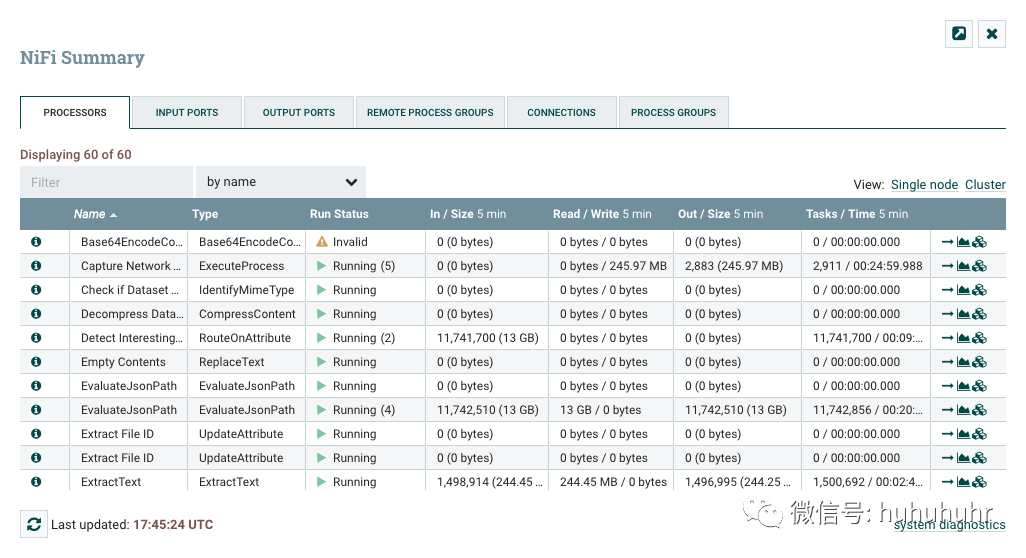Viewport: 1026px width, 558px height.
Task: Select the 'CompressContent' type cell
Action: (x=247, y=314)
